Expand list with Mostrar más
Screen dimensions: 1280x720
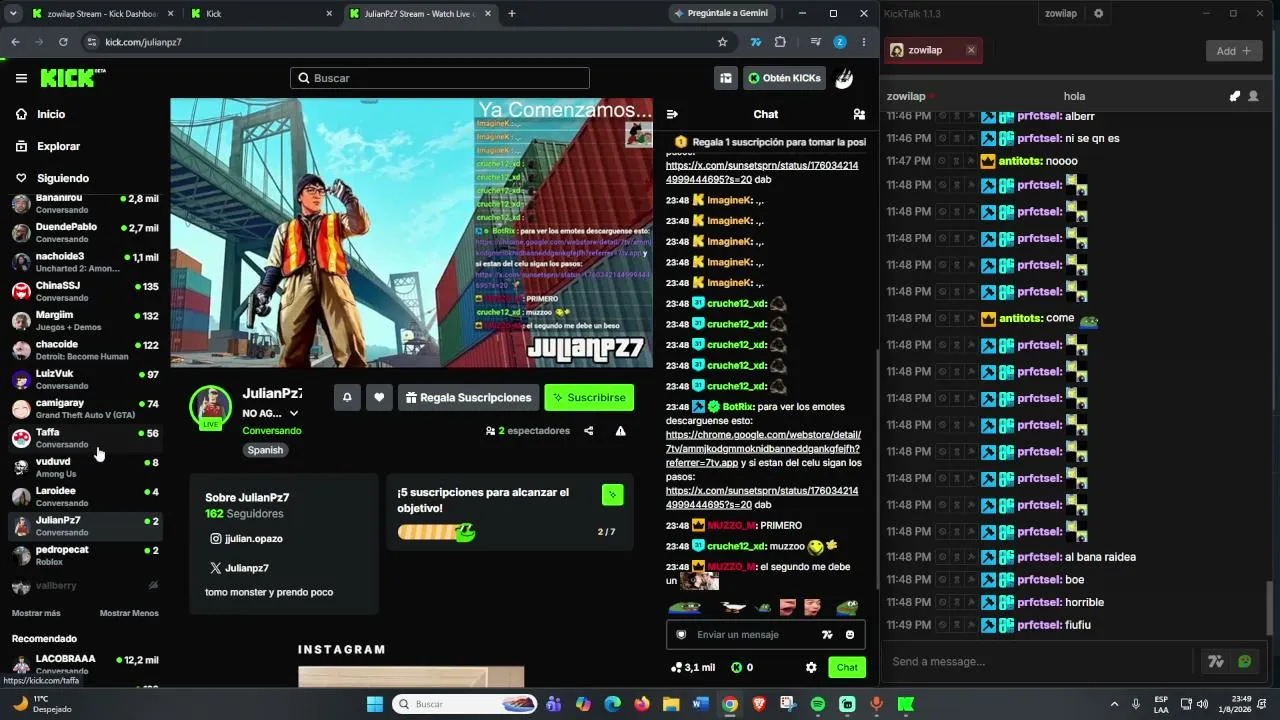(36, 613)
